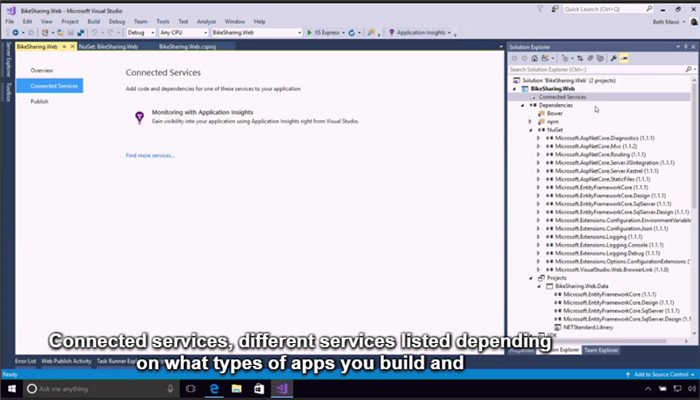This screenshot has width=700, height=400.
Task: Switch to the NuGet: BikeSharing.Web tab
Action: point(108,46)
